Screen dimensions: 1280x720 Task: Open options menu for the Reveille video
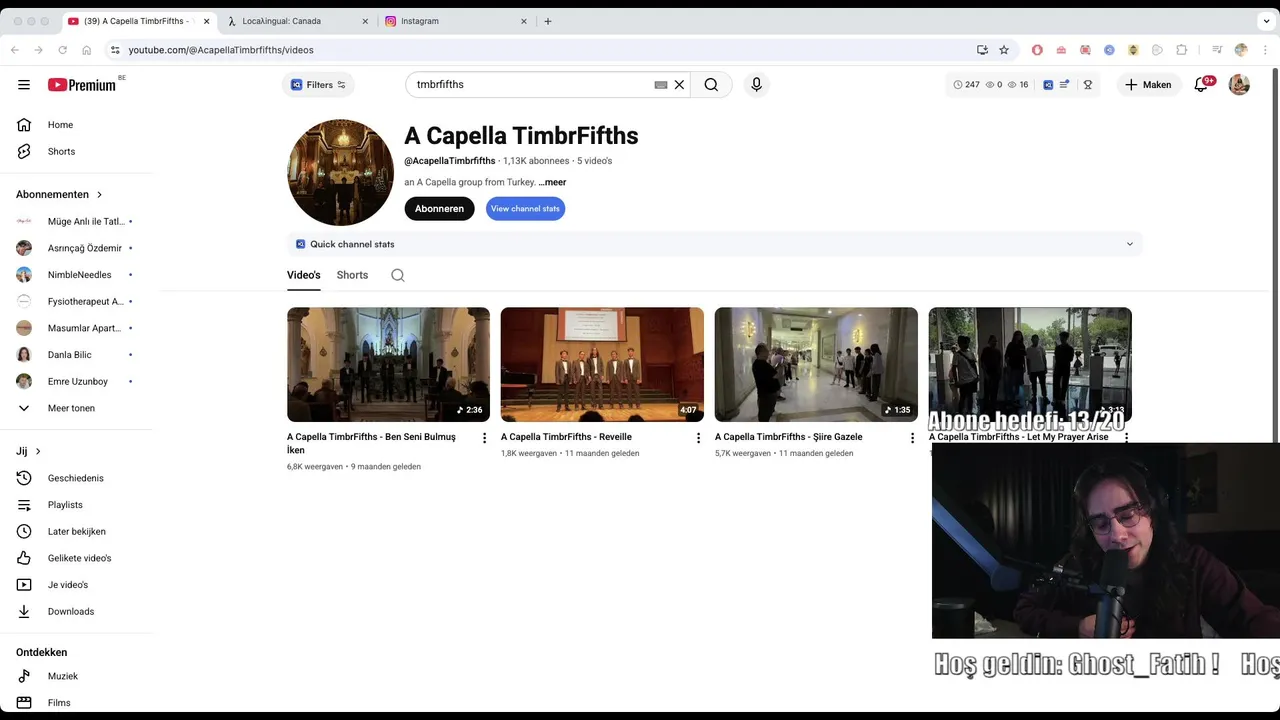pyautogui.click(x=699, y=438)
